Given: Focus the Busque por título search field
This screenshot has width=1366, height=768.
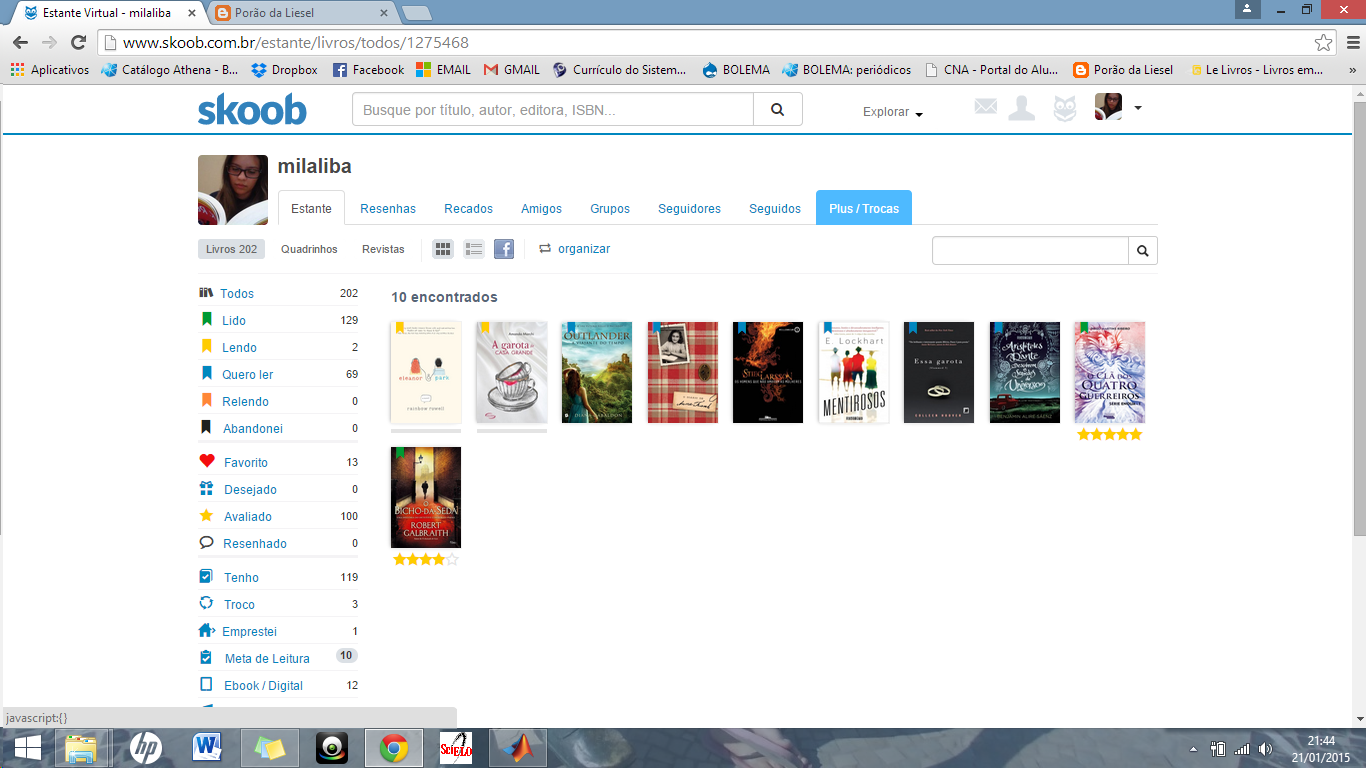Looking at the screenshot, I should point(552,110).
